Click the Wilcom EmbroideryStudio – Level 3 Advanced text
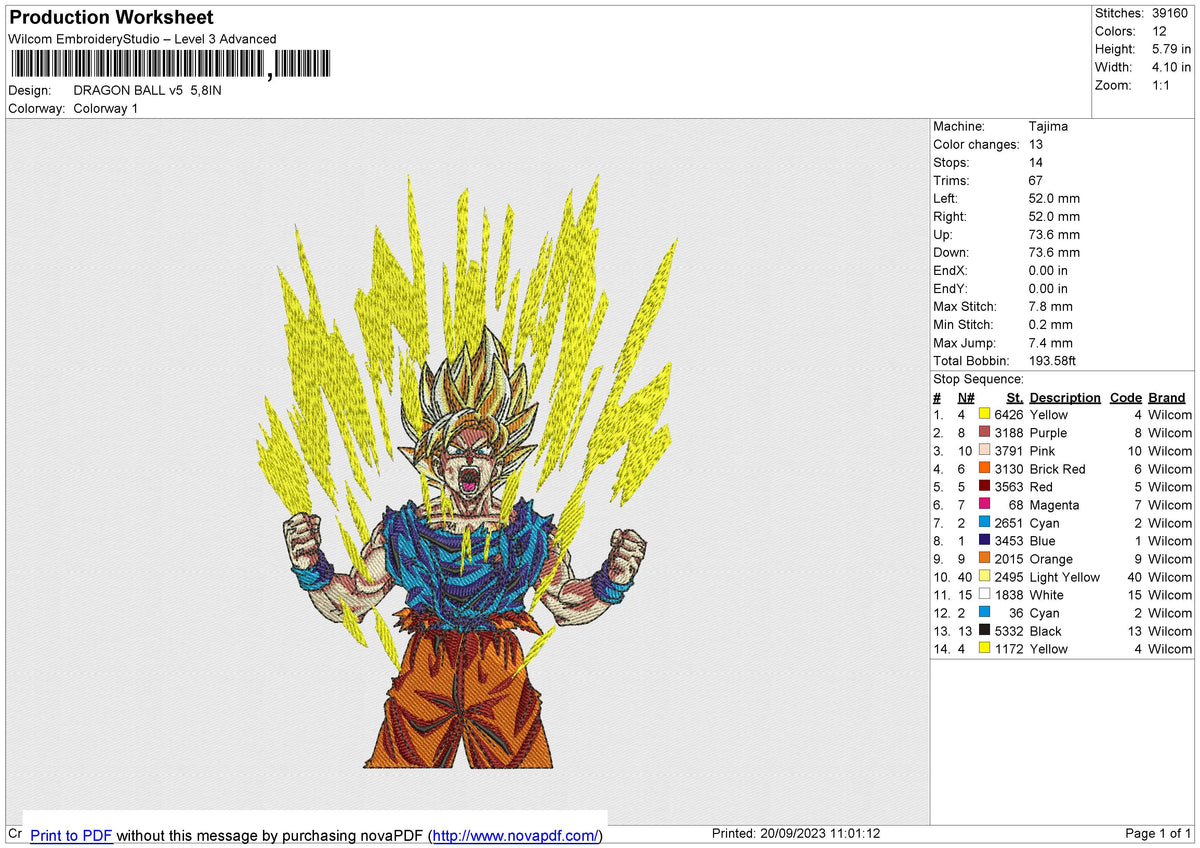This screenshot has height=848, width=1200. [x=142, y=39]
